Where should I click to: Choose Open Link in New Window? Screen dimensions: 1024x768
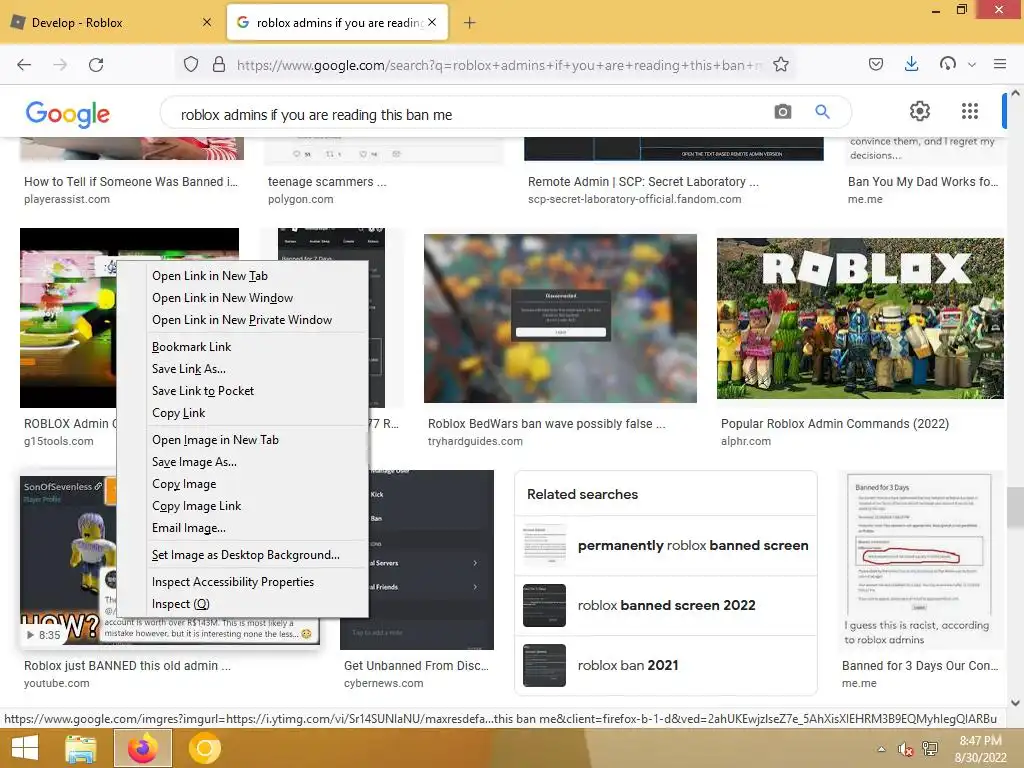tap(243, 298)
